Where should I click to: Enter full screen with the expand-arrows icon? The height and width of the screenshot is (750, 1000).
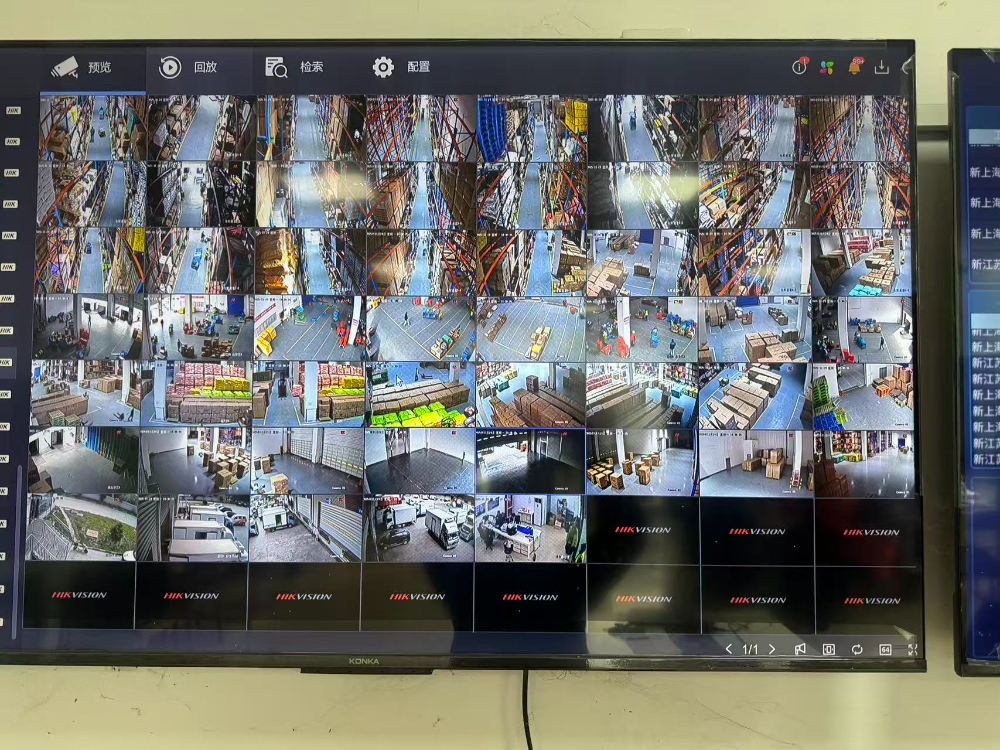[x=913, y=649]
